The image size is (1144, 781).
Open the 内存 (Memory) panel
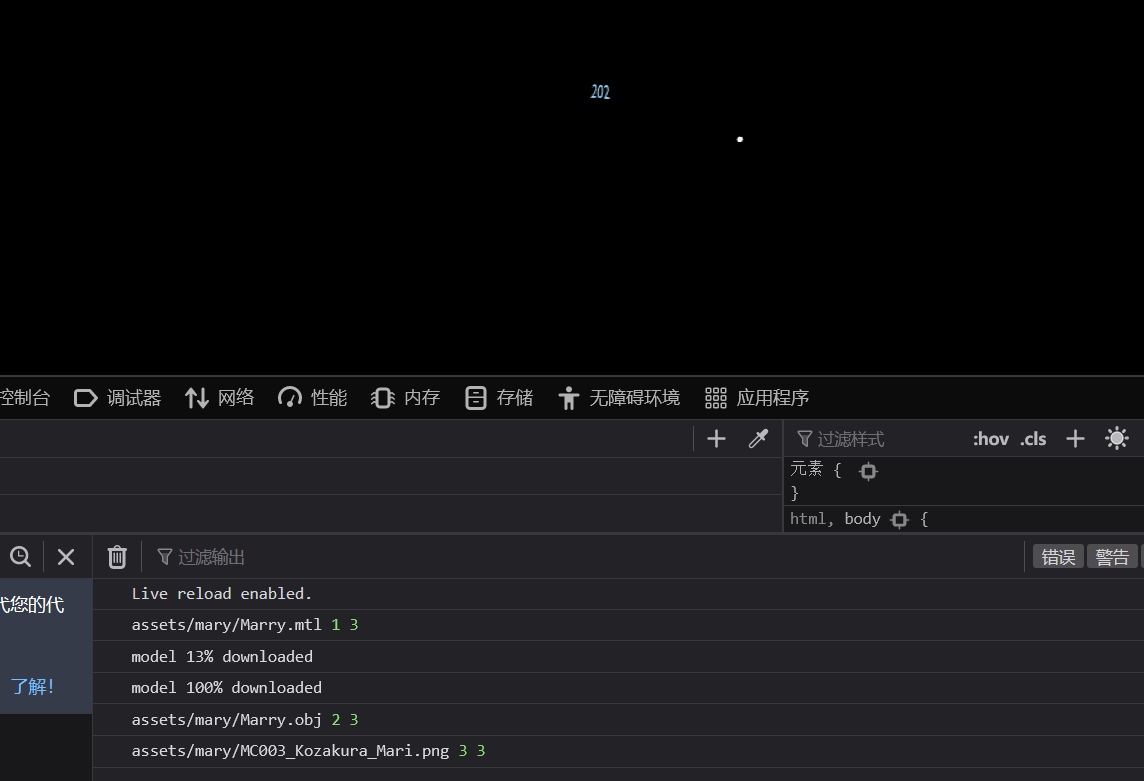405,398
